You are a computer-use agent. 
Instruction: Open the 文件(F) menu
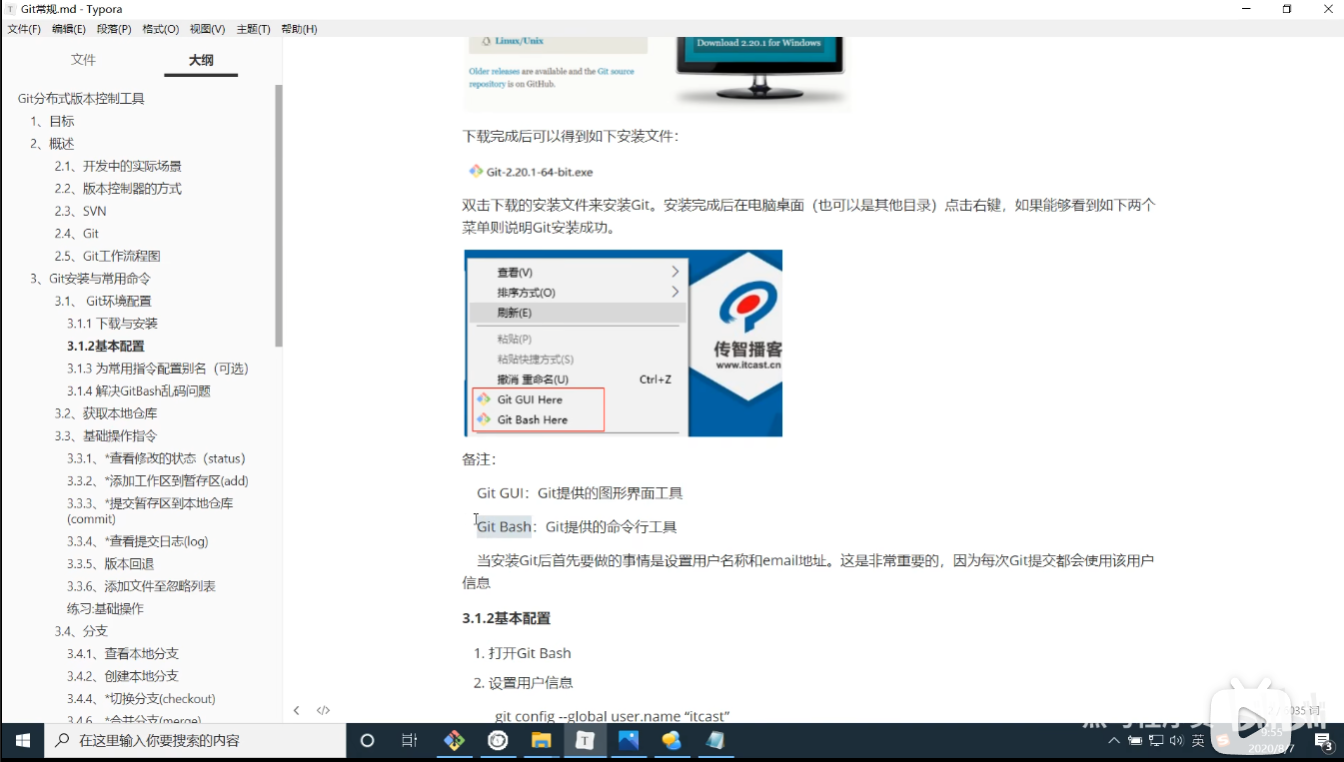click(24, 29)
